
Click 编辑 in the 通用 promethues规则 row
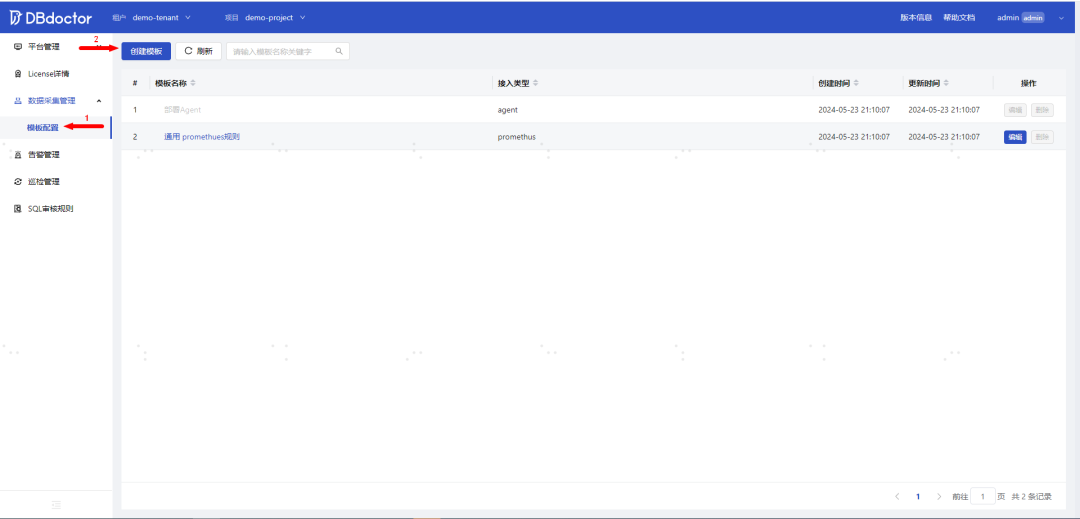1015,137
